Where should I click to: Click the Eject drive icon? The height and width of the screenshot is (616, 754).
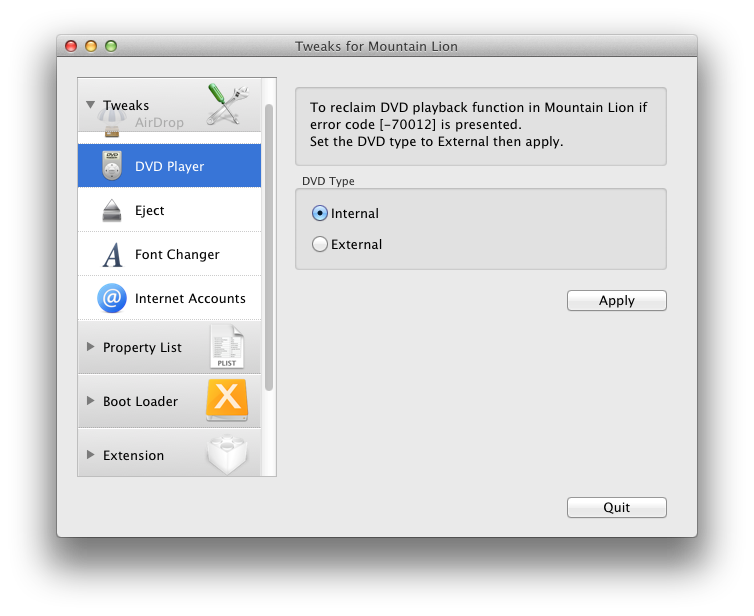pos(112,210)
